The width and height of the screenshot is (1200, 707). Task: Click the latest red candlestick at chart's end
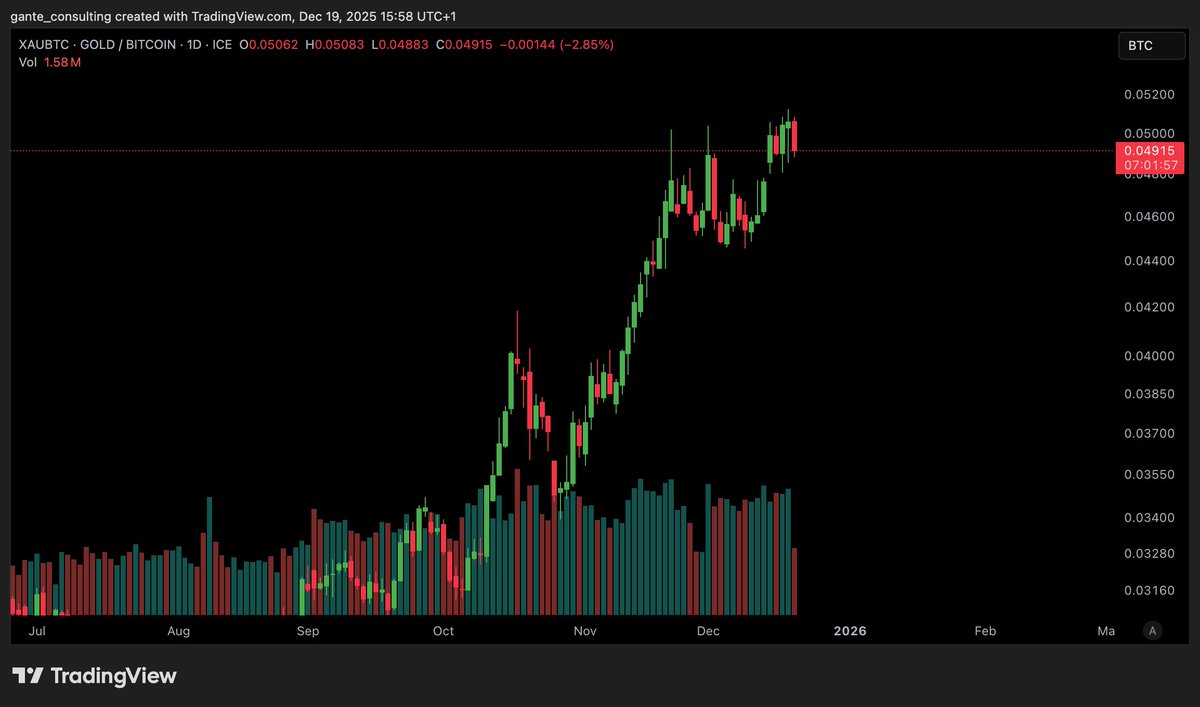tap(794, 138)
